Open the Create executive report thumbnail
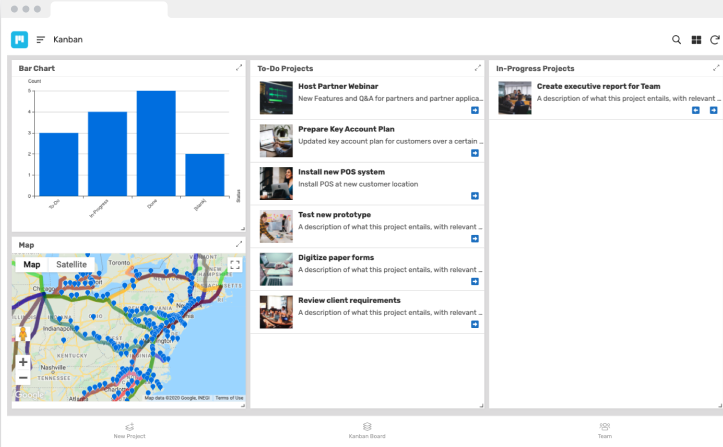The height and width of the screenshot is (447, 723). tap(515, 98)
